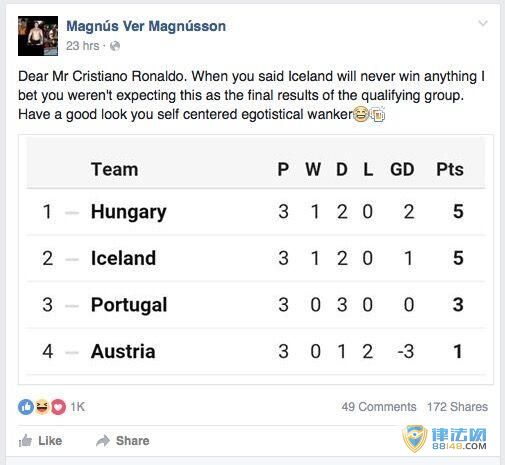Viewport: 505px width, 465px height.
Task: Open the group standings table image
Action: tap(256, 259)
